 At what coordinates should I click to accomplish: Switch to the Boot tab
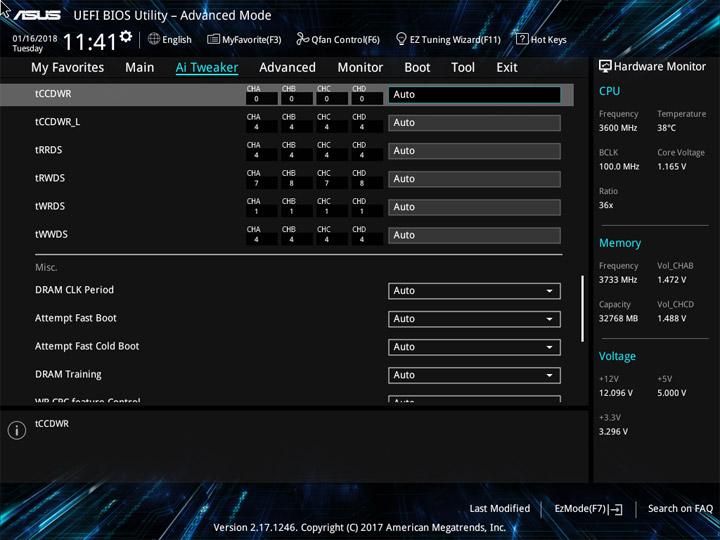(x=417, y=68)
